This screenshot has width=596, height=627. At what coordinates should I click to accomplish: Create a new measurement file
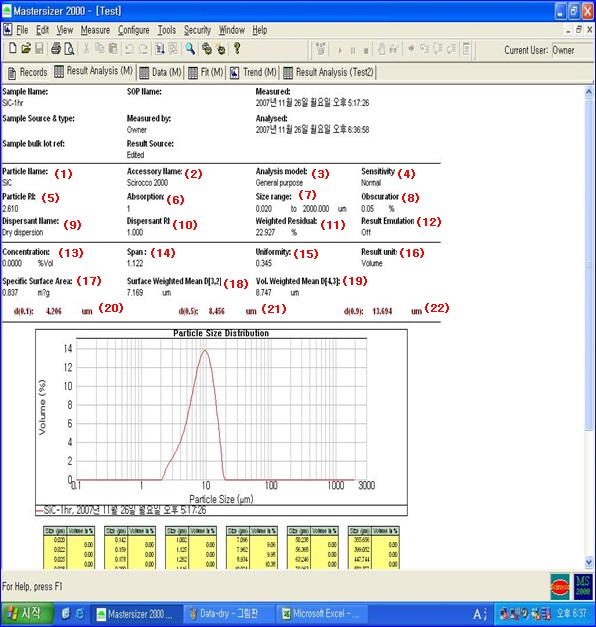tap(13, 49)
